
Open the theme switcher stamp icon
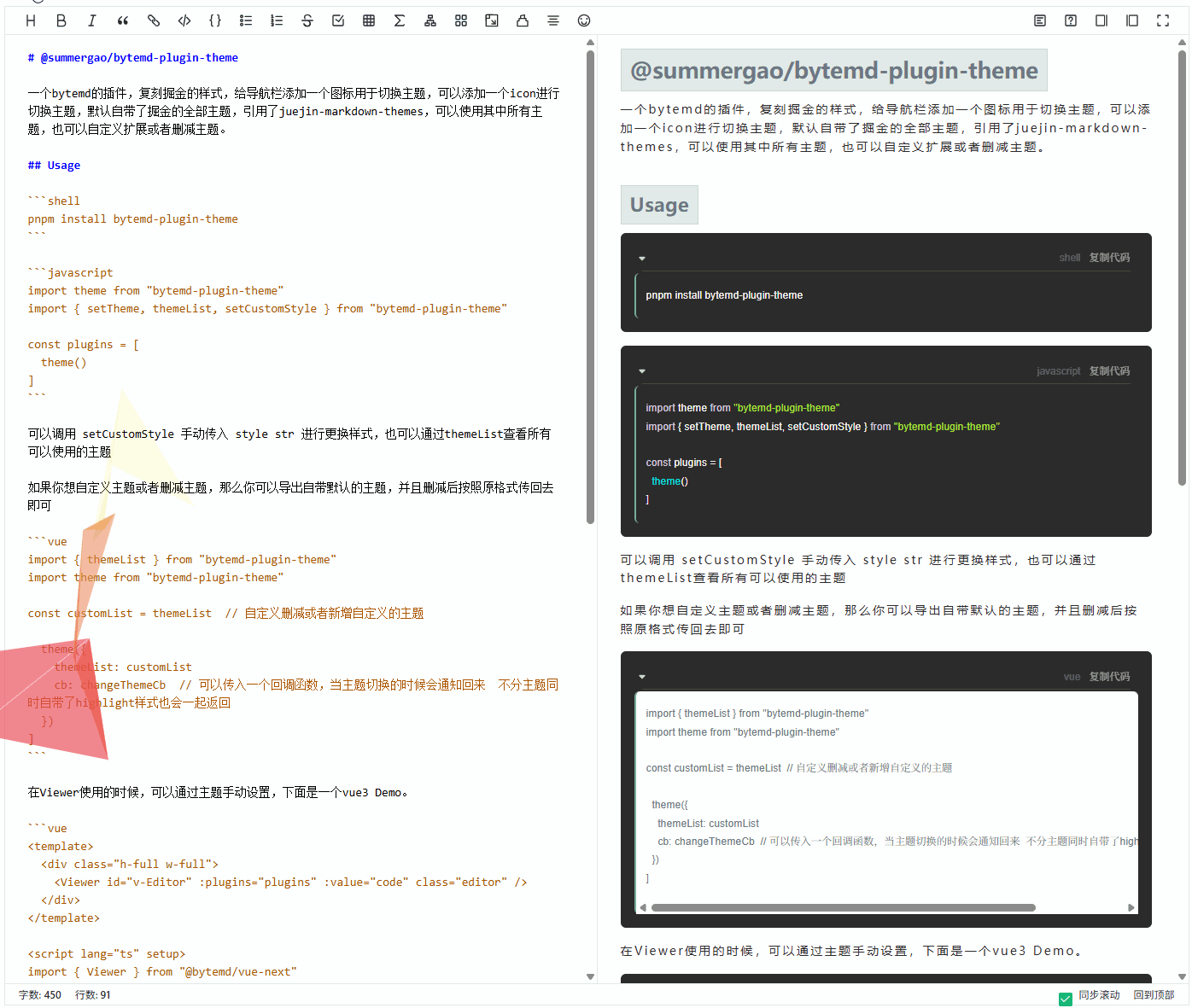[523, 20]
